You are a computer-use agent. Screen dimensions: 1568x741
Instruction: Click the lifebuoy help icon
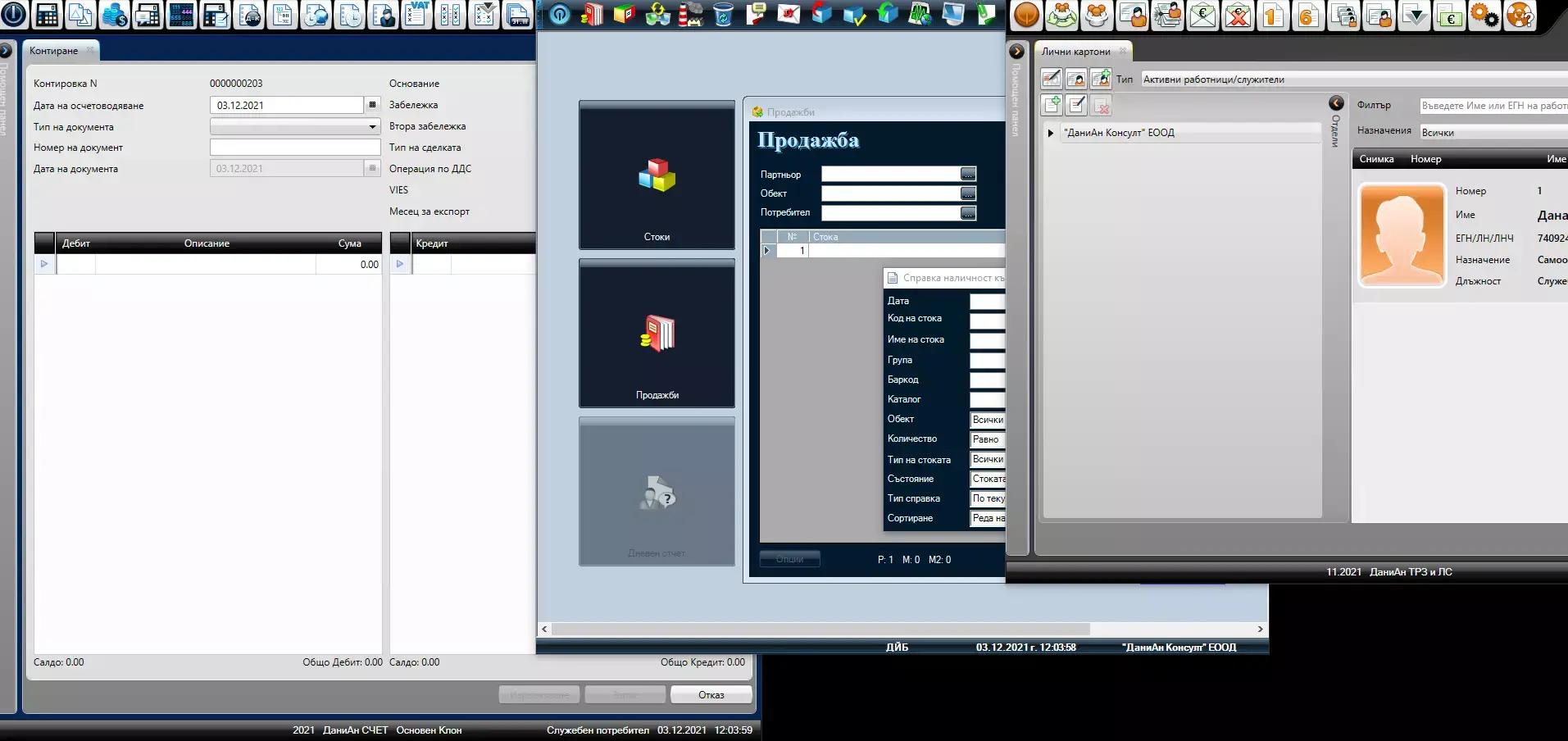(x=1520, y=15)
